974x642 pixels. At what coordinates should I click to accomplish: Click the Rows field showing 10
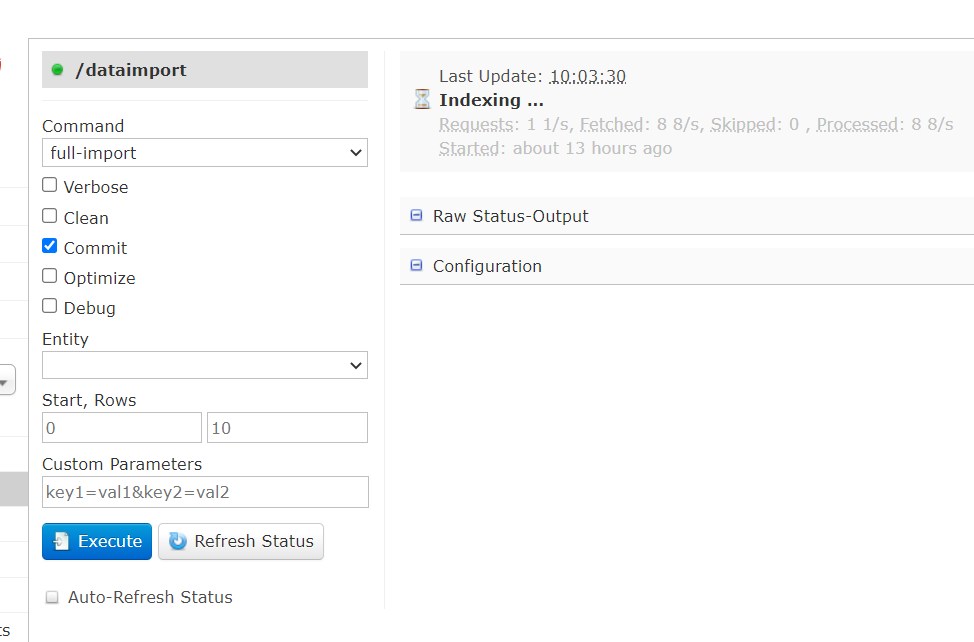(287, 428)
